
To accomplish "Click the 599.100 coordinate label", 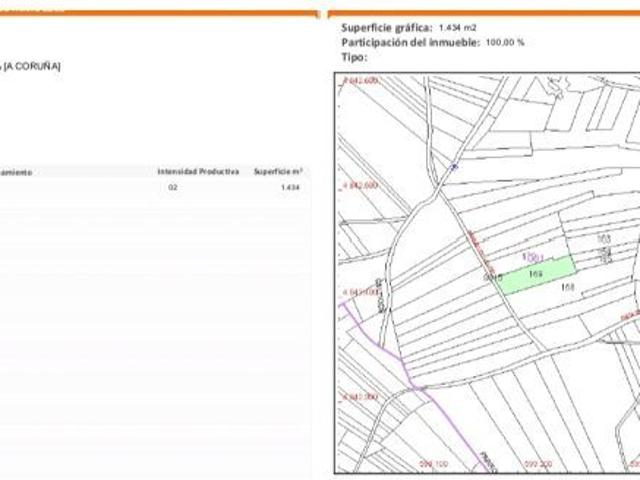I will (433, 464).
